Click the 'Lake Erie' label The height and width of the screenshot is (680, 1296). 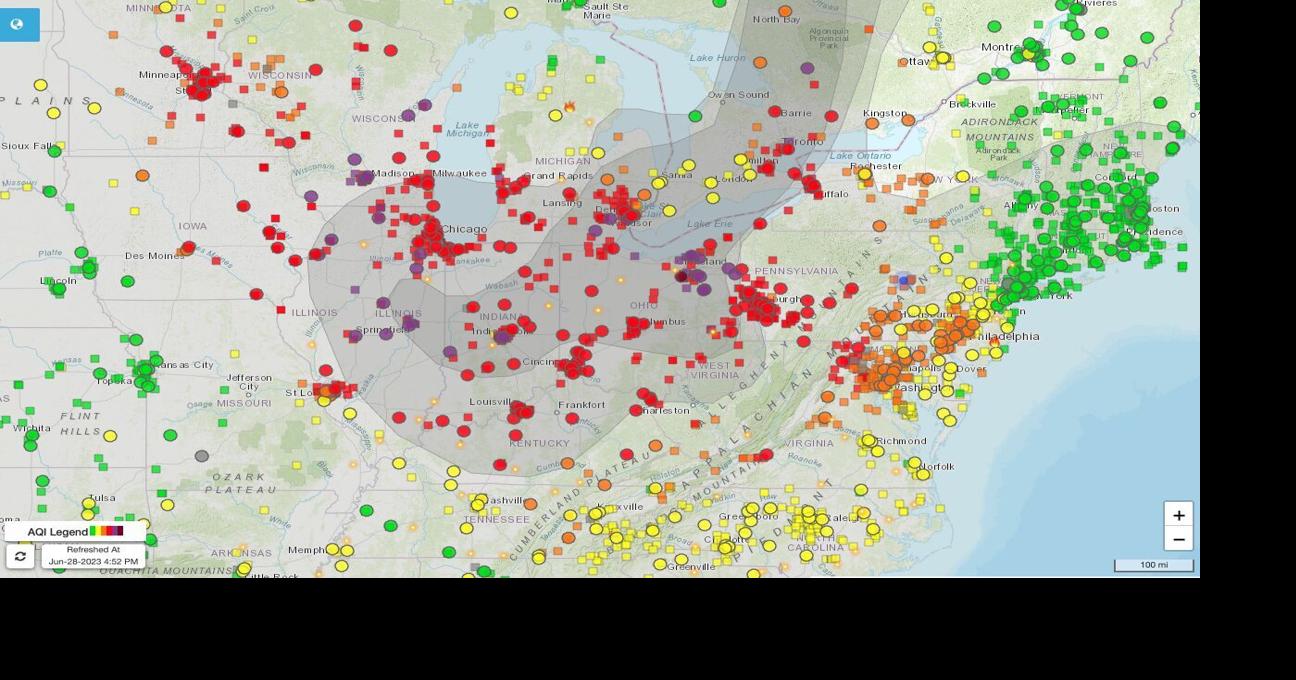(710, 223)
